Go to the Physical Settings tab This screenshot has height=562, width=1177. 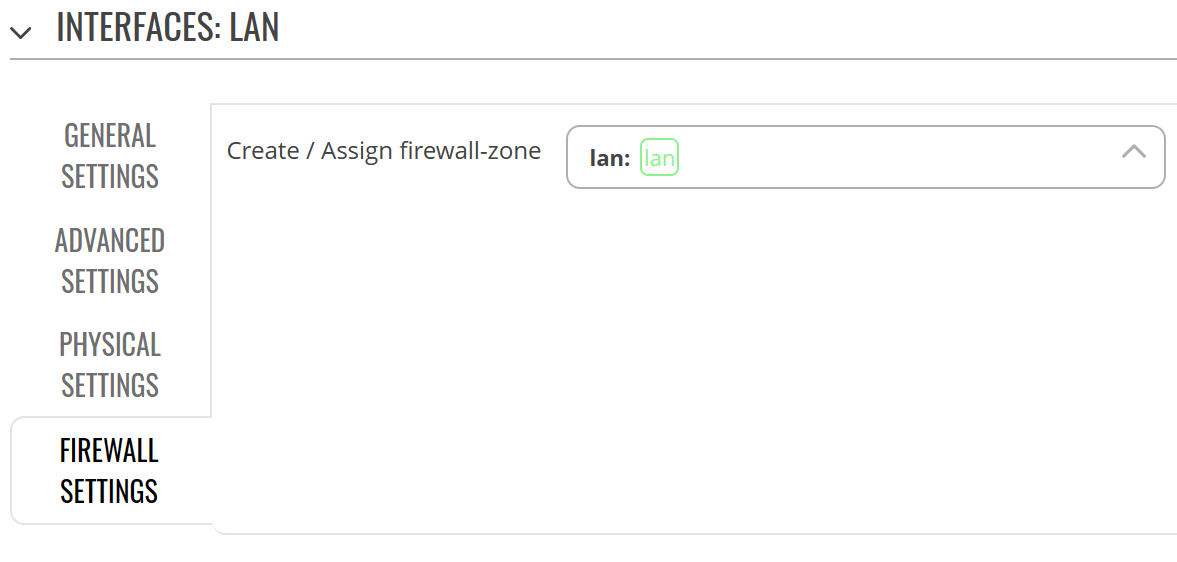[x=110, y=364]
